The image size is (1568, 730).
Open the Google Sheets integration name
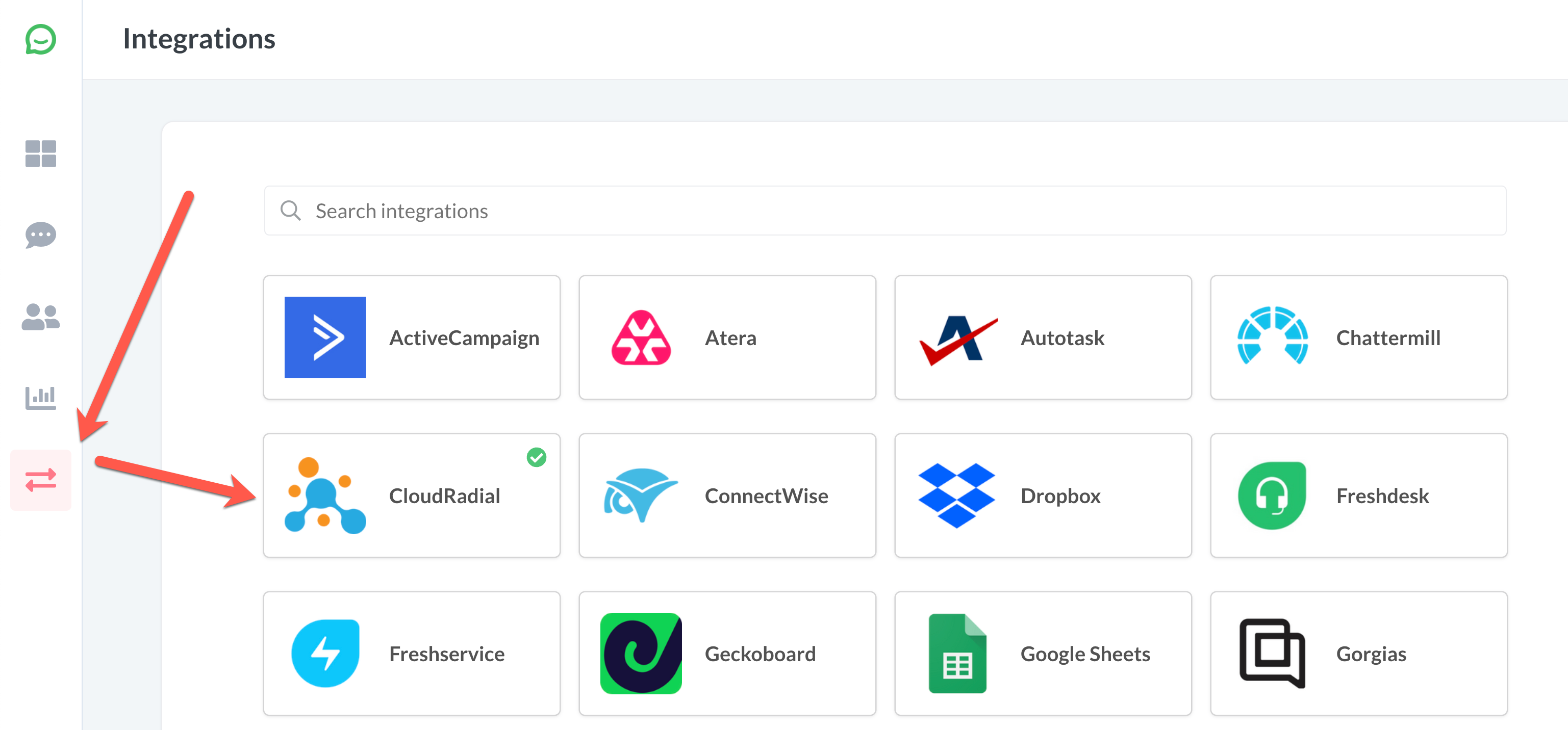(x=1085, y=654)
